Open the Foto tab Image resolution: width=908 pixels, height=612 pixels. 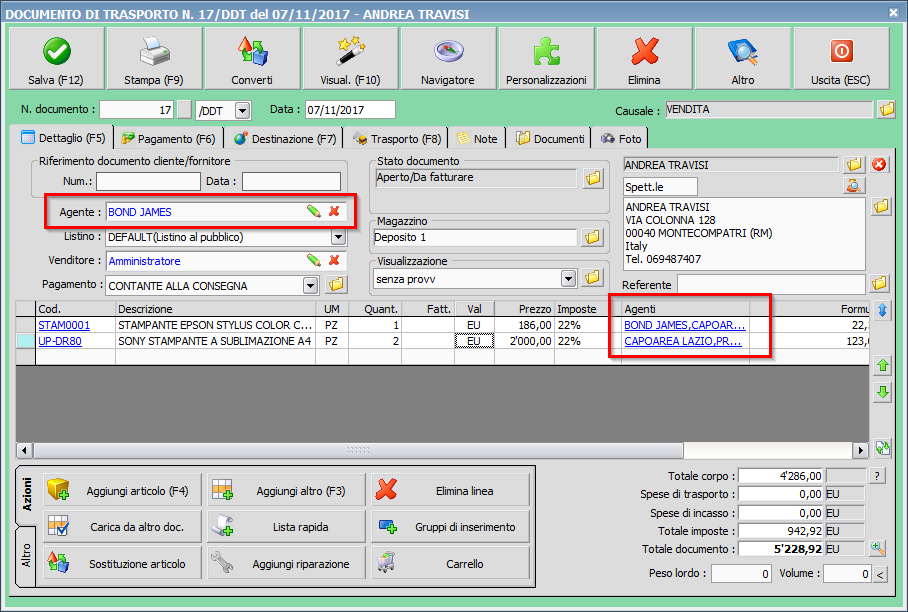tap(621, 139)
